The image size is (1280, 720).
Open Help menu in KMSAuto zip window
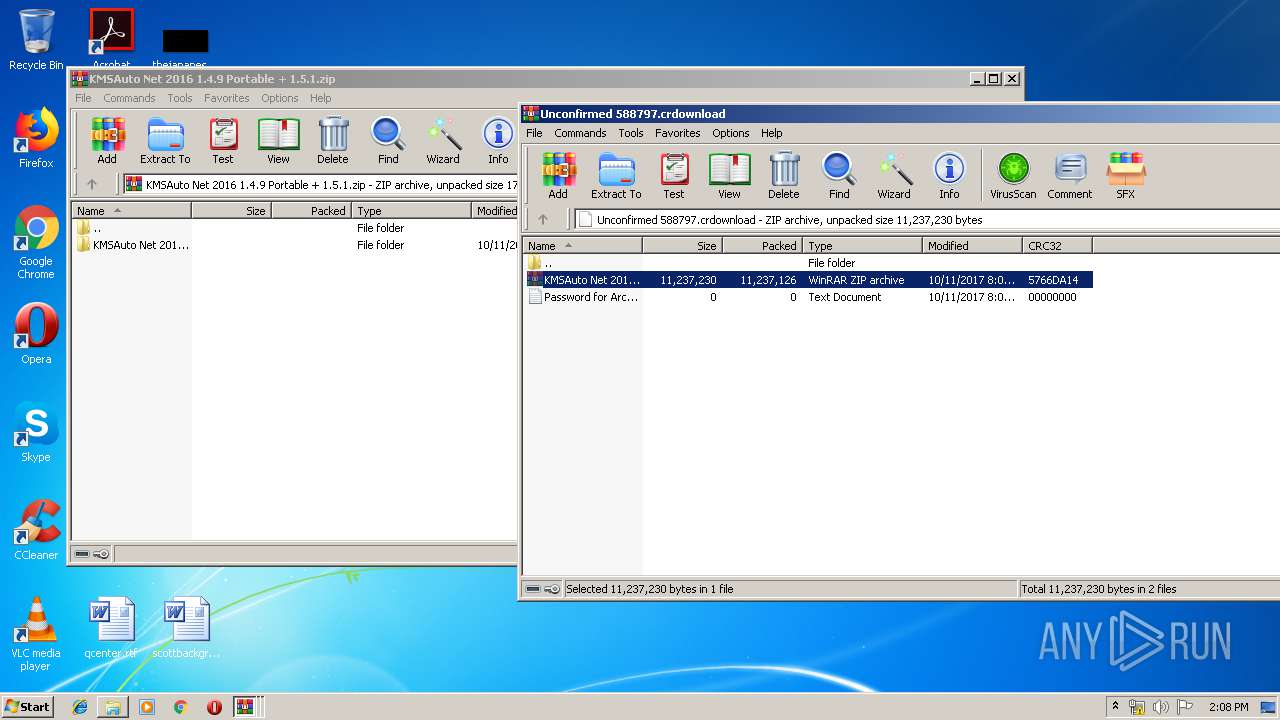(320, 98)
